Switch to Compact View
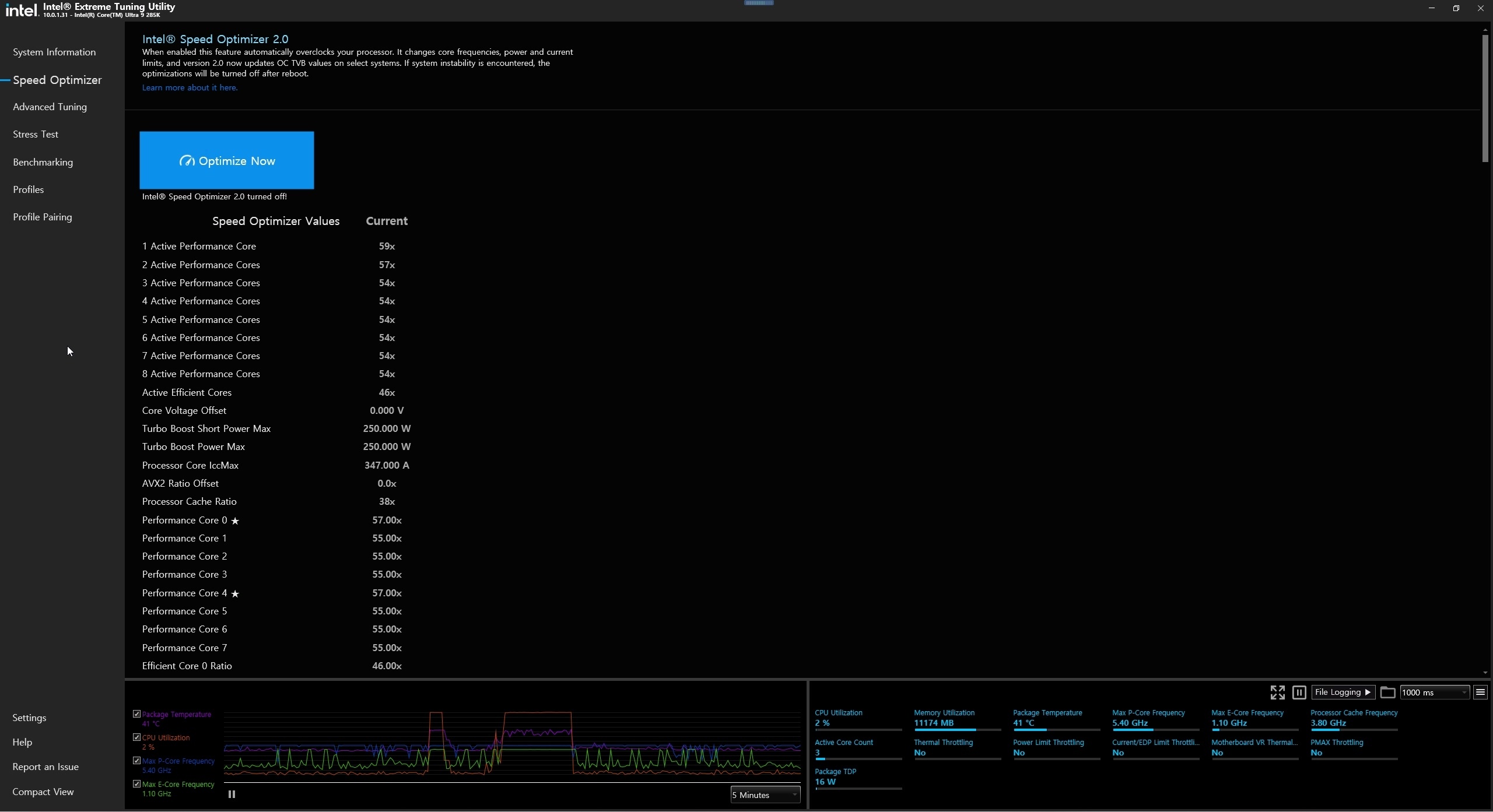1493x812 pixels. click(x=43, y=792)
